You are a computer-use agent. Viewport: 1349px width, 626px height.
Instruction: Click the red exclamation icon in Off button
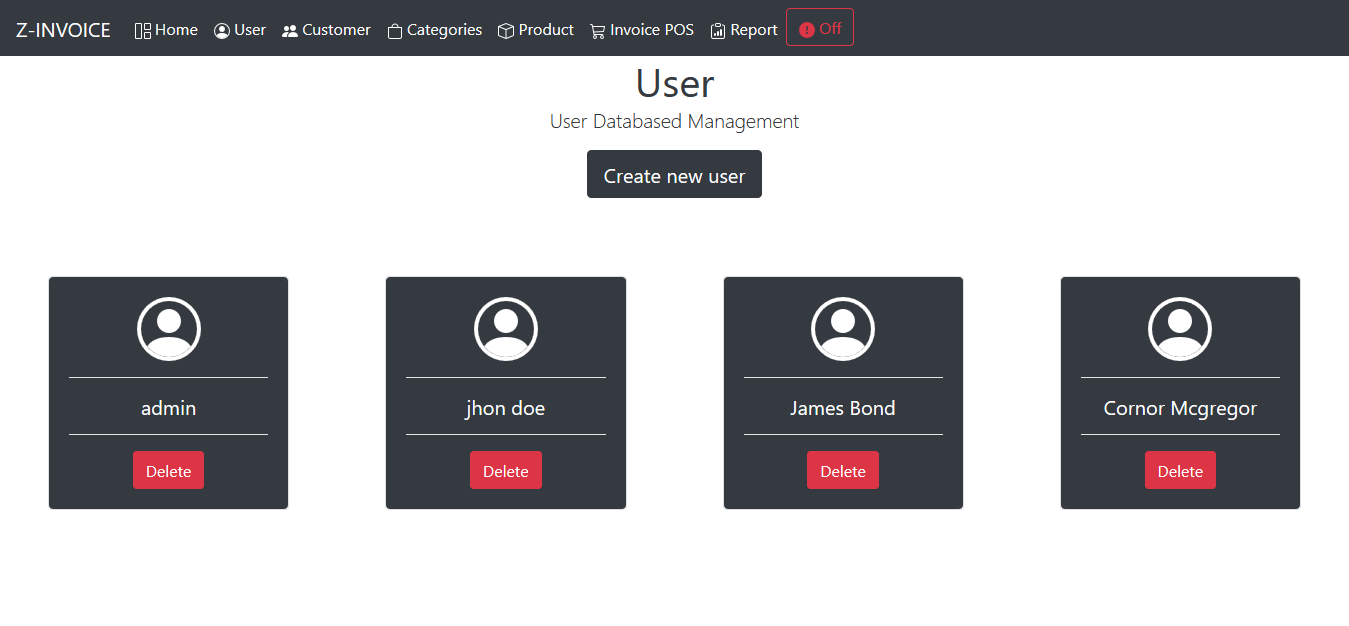click(807, 29)
